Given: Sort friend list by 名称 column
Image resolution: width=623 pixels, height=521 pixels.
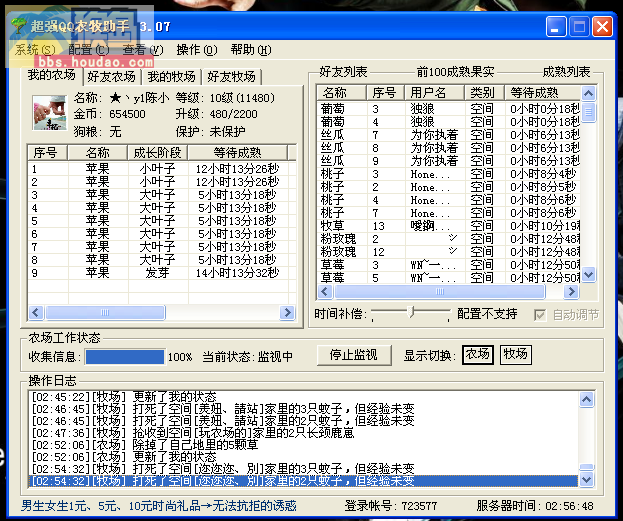Looking at the screenshot, I should [341, 93].
